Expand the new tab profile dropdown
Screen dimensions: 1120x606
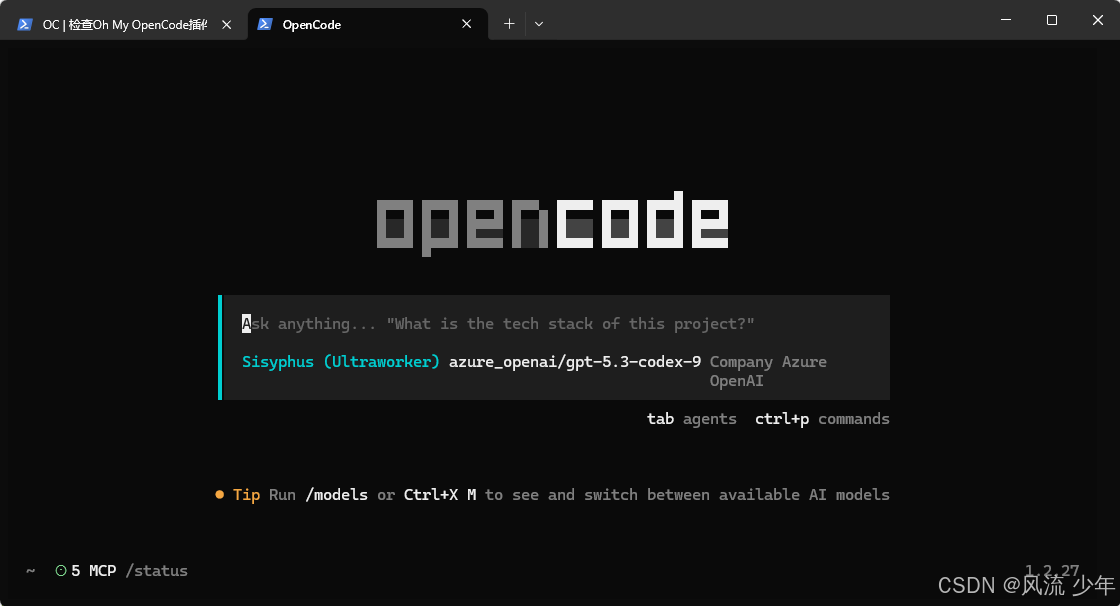tap(539, 24)
